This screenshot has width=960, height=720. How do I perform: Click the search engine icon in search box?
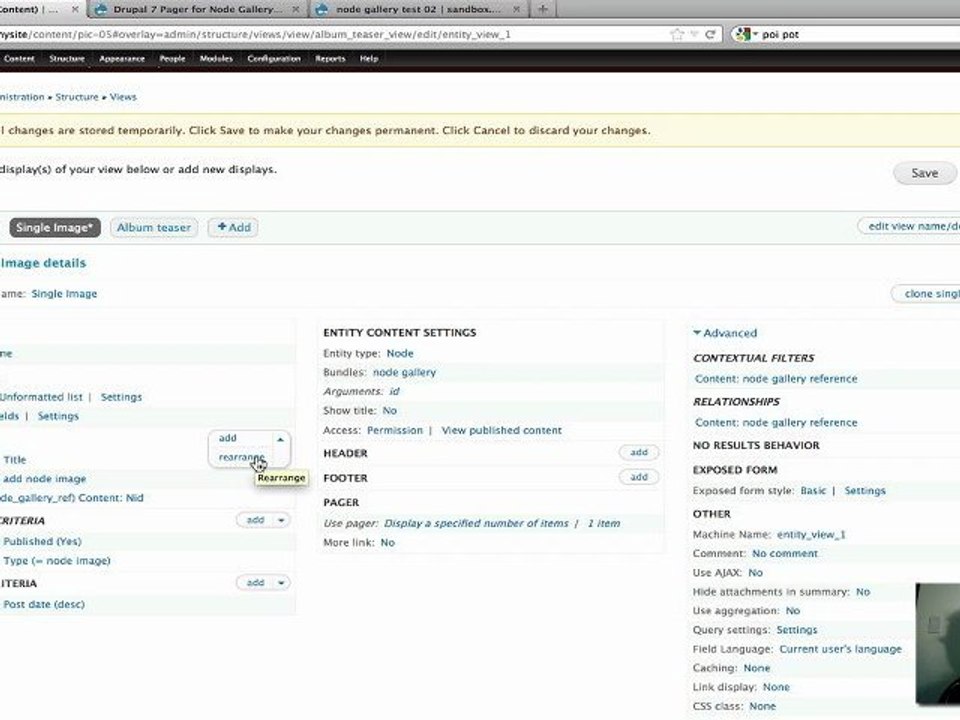coord(744,34)
